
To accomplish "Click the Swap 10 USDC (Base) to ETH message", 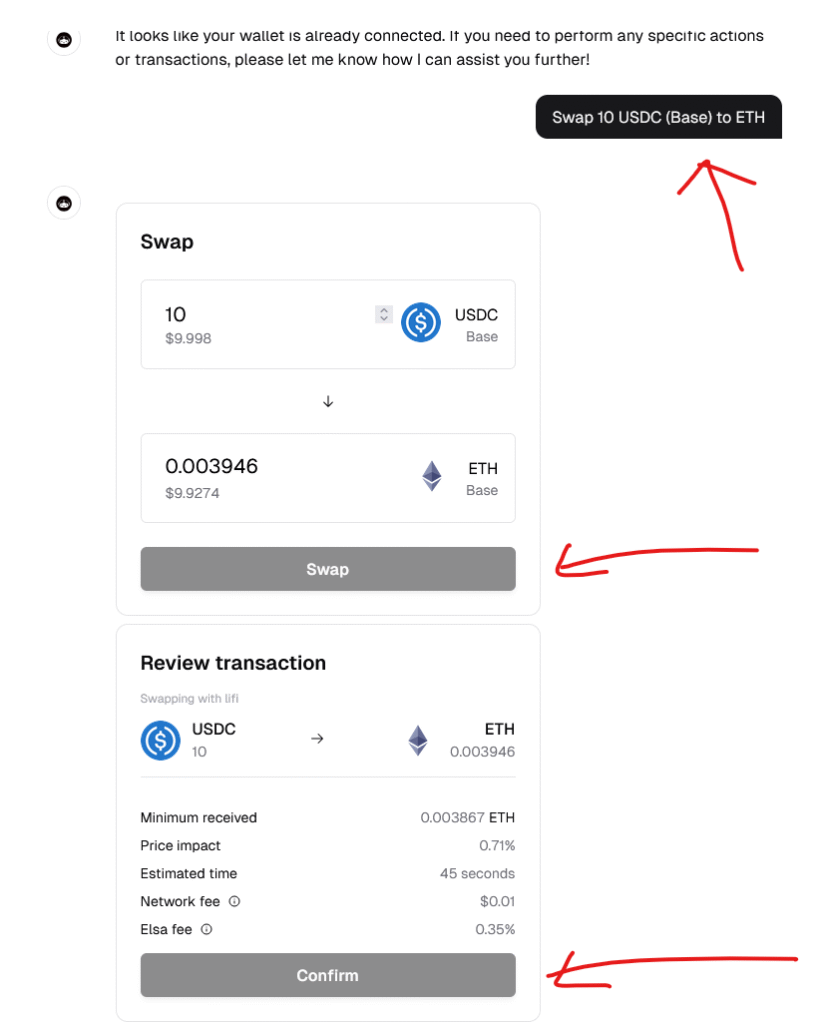I will (658, 117).
